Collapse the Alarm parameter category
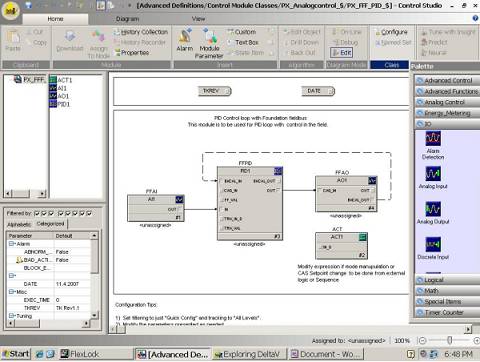Image resolution: width=480 pixels, height=362 pixels. (11, 244)
